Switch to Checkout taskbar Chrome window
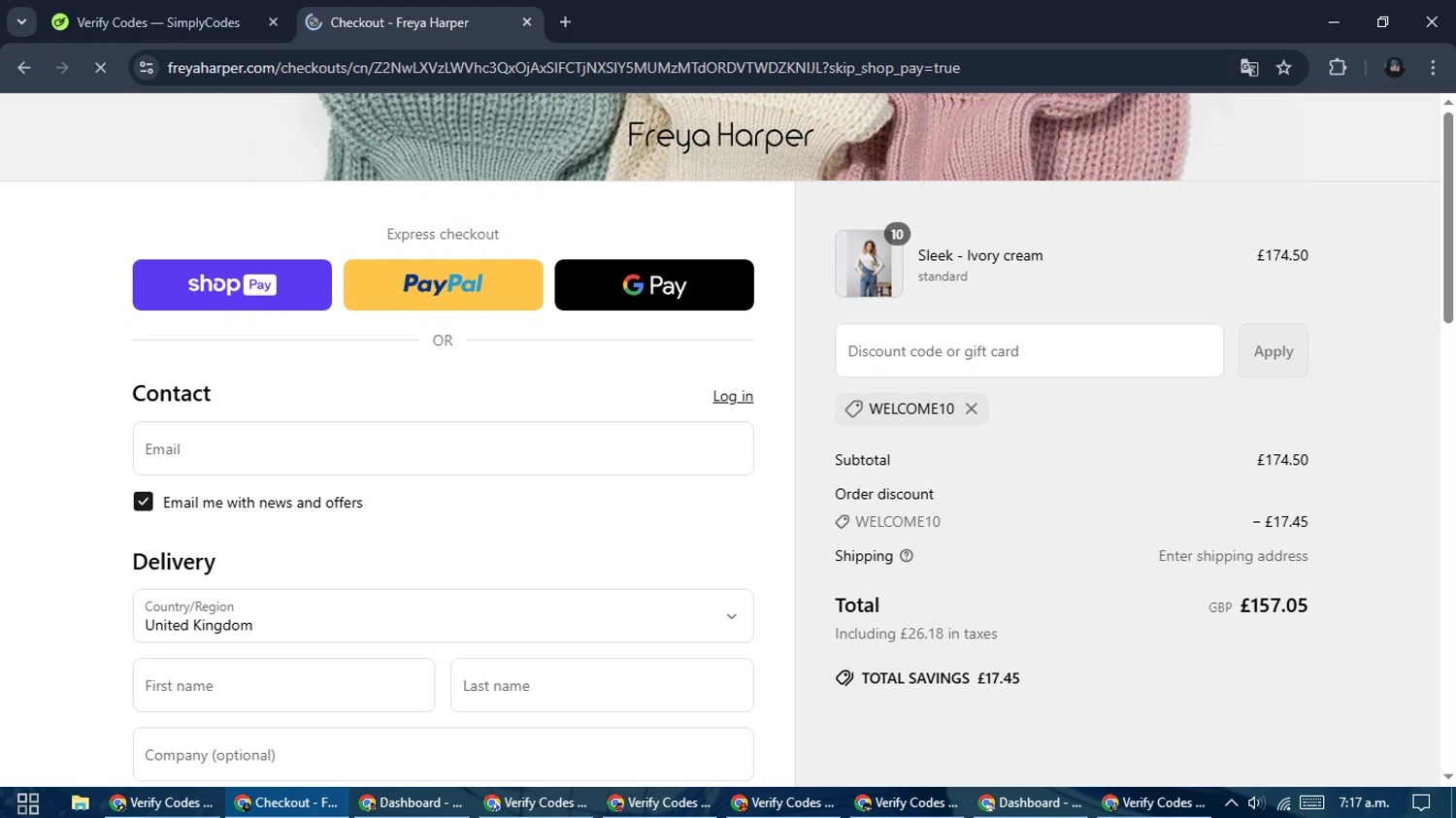 pos(287,802)
